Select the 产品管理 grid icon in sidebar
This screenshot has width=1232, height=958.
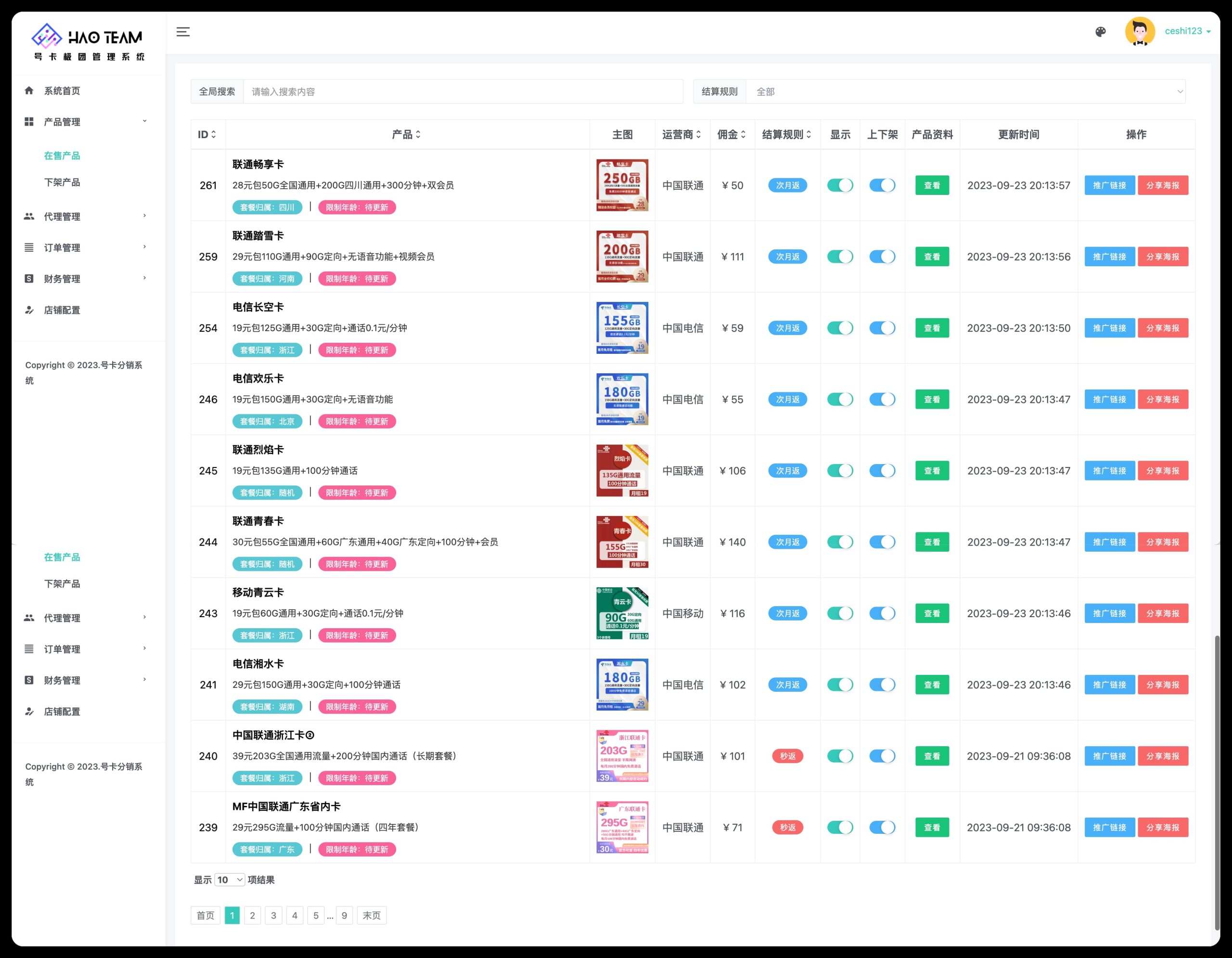(29, 121)
